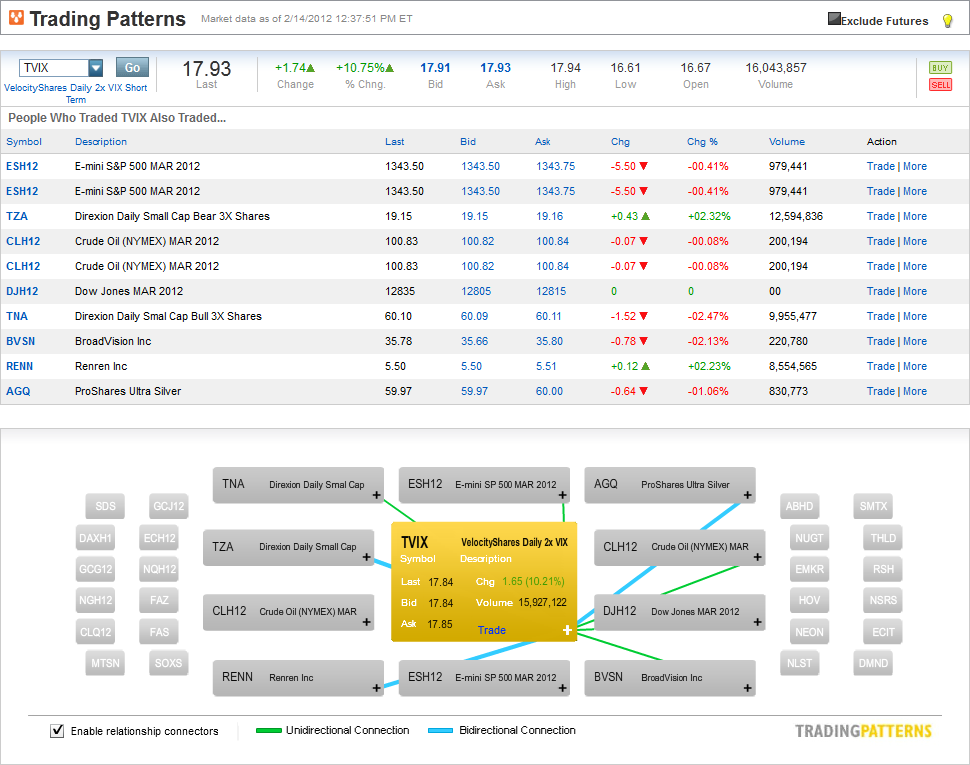The height and width of the screenshot is (765, 970).
Task: Select the ECIT node in the diagram
Action: pyautogui.click(x=883, y=631)
